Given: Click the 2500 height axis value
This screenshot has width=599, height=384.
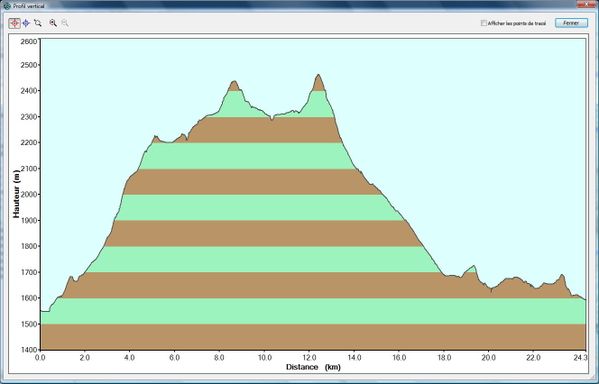Looking at the screenshot, I should coord(30,65).
